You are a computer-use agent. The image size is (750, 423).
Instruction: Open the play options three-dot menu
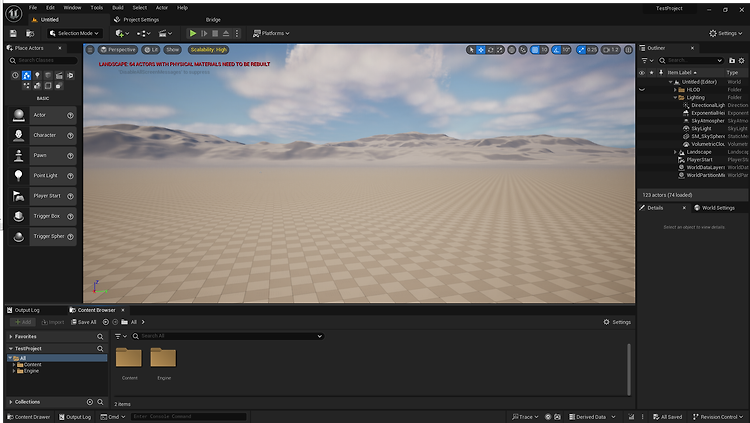click(236, 33)
